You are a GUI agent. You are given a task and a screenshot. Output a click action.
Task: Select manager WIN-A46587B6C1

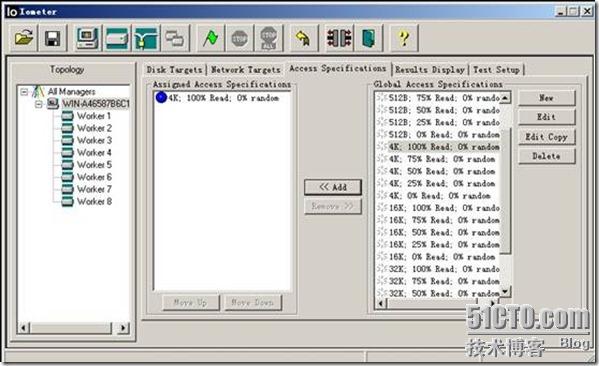click(x=96, y=104)
